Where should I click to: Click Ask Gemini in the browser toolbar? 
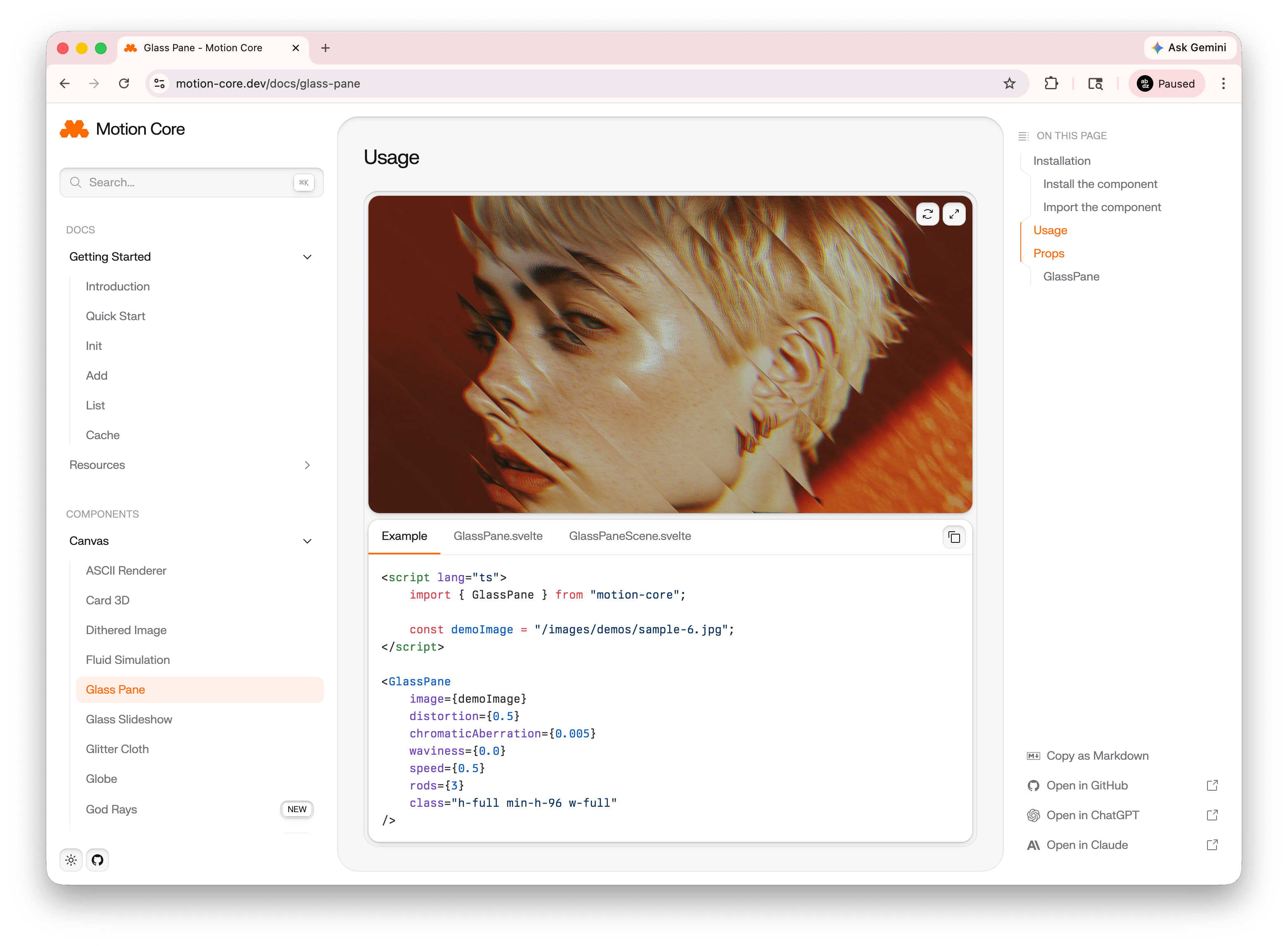click(x=1190, y=48)
